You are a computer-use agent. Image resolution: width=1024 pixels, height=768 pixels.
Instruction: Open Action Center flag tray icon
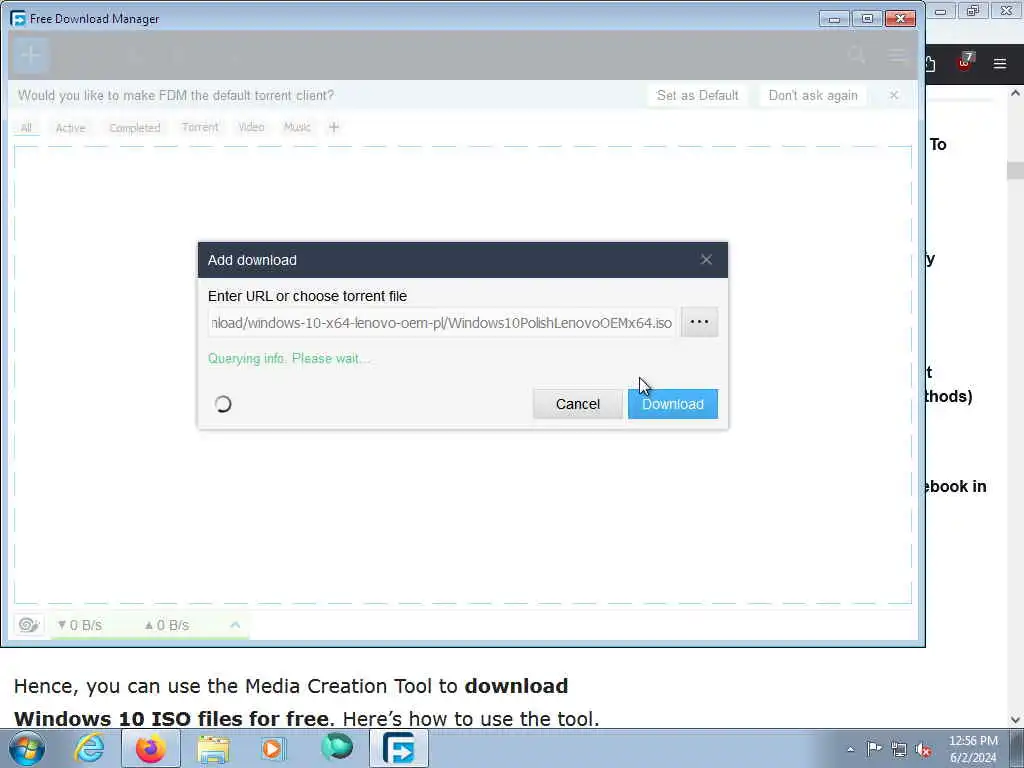click(874, 748)
